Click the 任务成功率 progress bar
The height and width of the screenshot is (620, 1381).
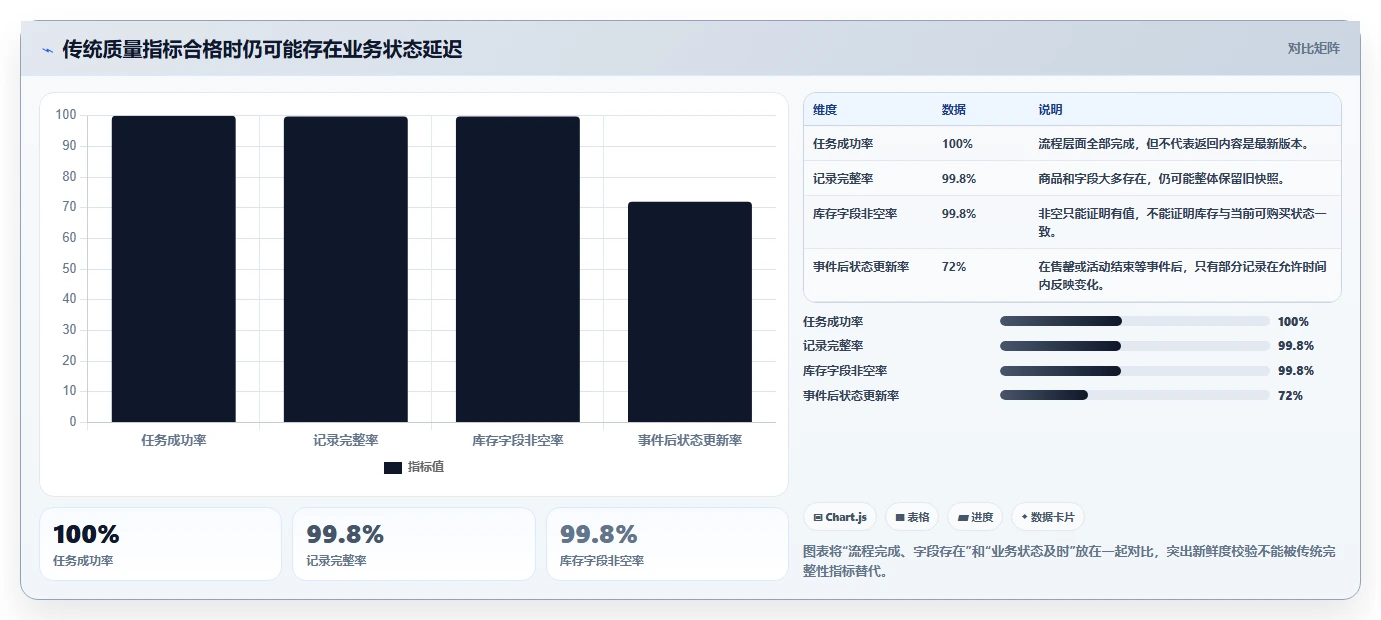(x=1135, y=321)
